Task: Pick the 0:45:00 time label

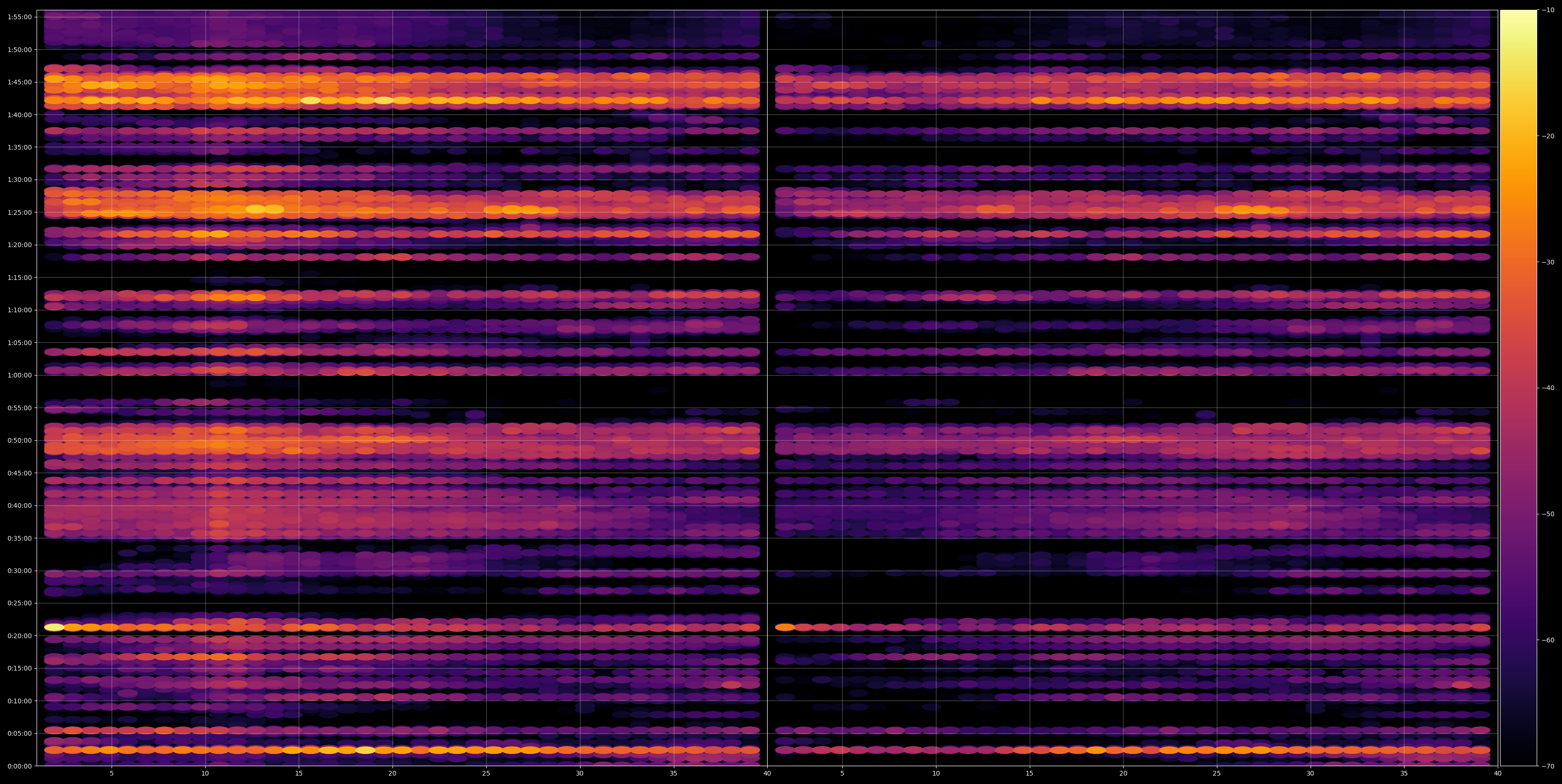Action: 19,473
